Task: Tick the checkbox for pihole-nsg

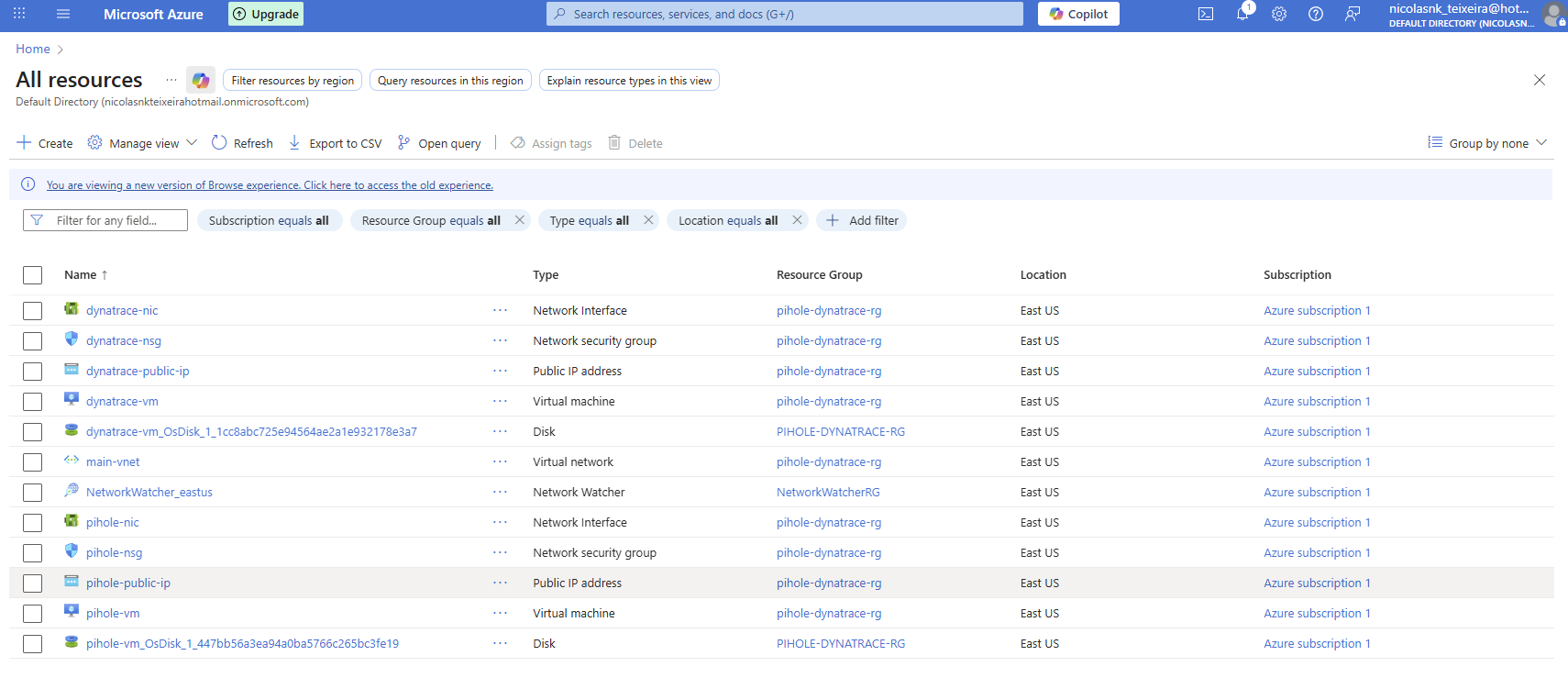Action: pyautogui.click(x=33, y=553)
